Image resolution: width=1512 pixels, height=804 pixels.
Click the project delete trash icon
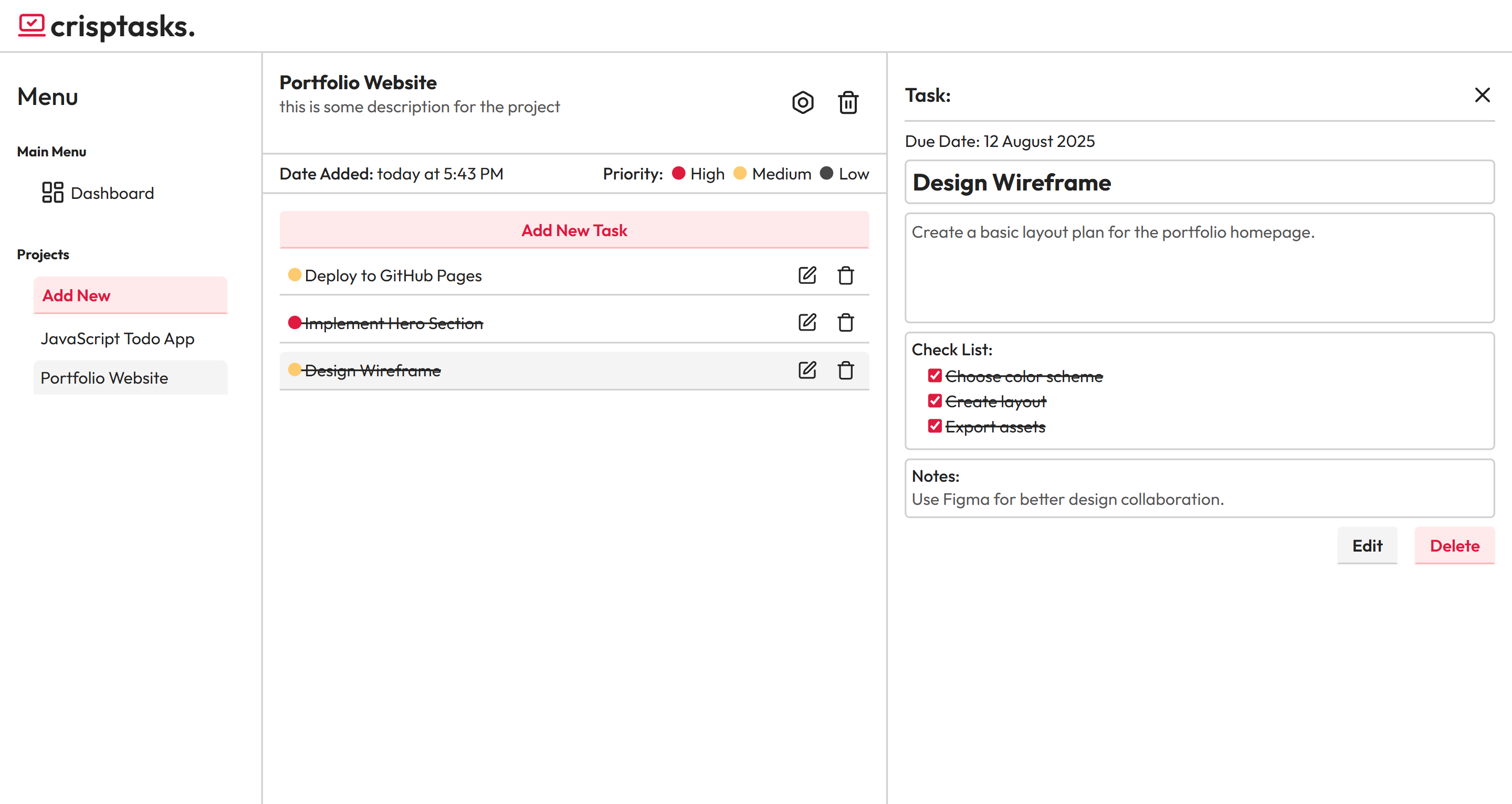847,103
